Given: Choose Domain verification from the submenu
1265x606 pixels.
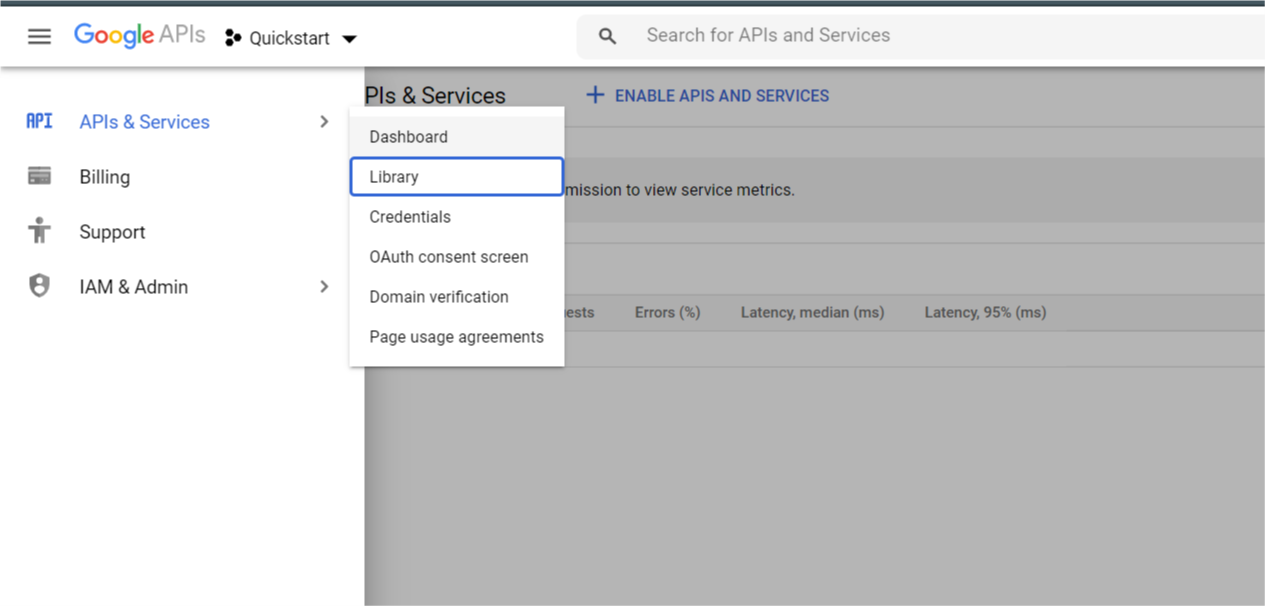Looking at the screenshot, I should [438, 297].
